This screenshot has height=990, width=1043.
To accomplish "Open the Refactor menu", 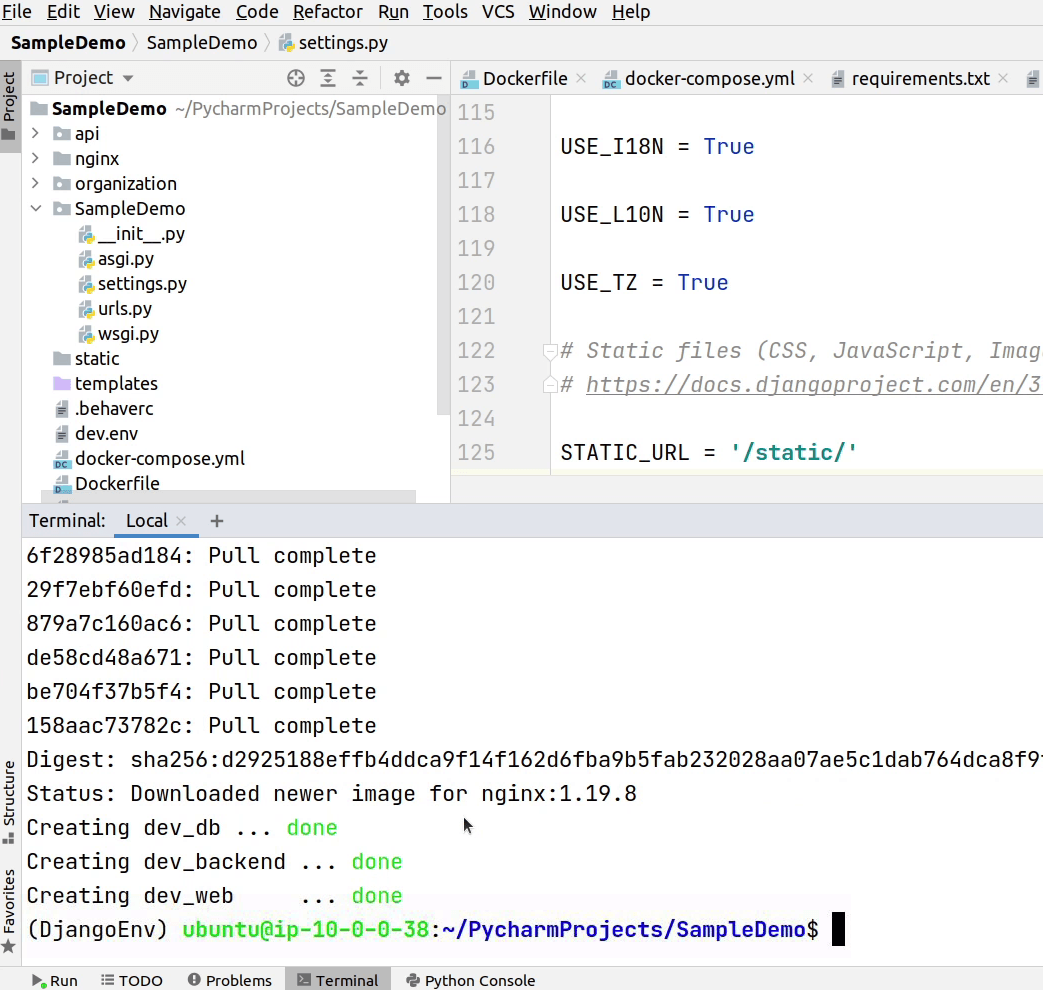I will click(328, 12).
